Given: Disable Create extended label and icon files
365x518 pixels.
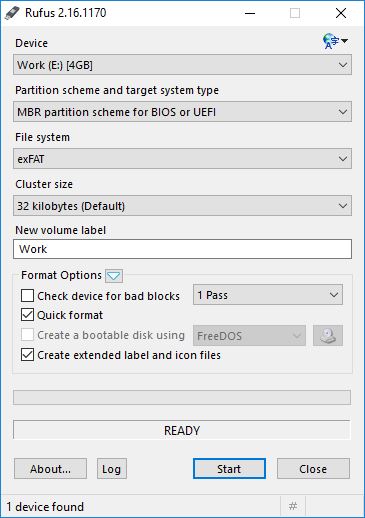Looking at the screenshot, I should coord(27,355).
